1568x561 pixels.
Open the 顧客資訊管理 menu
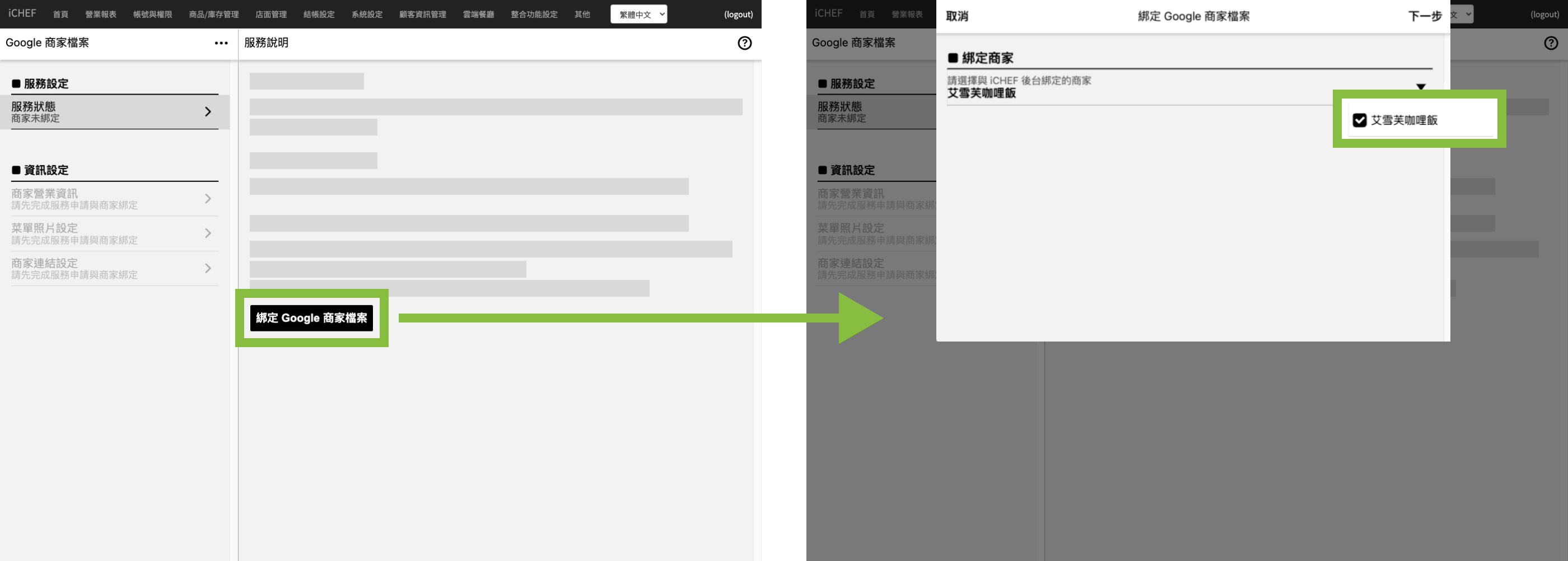pyautogui.click(x=422, y=15)
